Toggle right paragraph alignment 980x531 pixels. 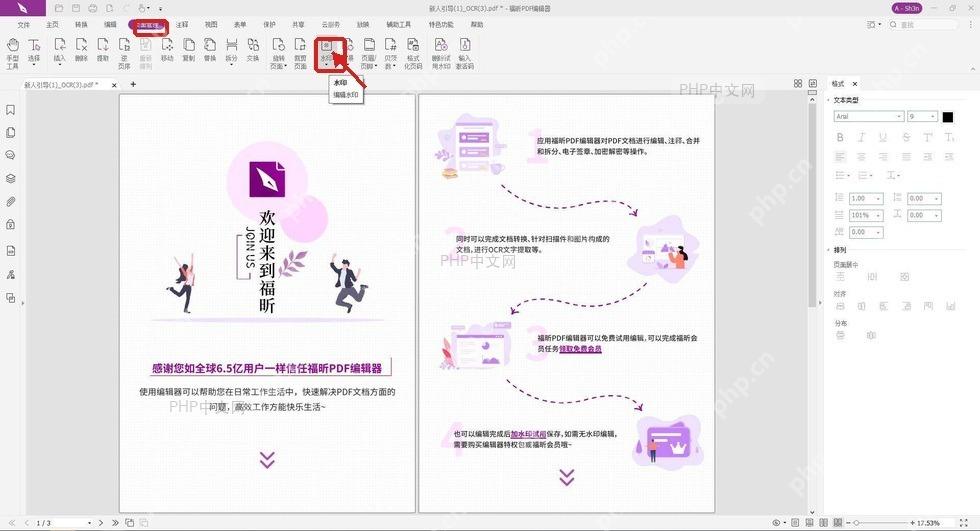882,157
